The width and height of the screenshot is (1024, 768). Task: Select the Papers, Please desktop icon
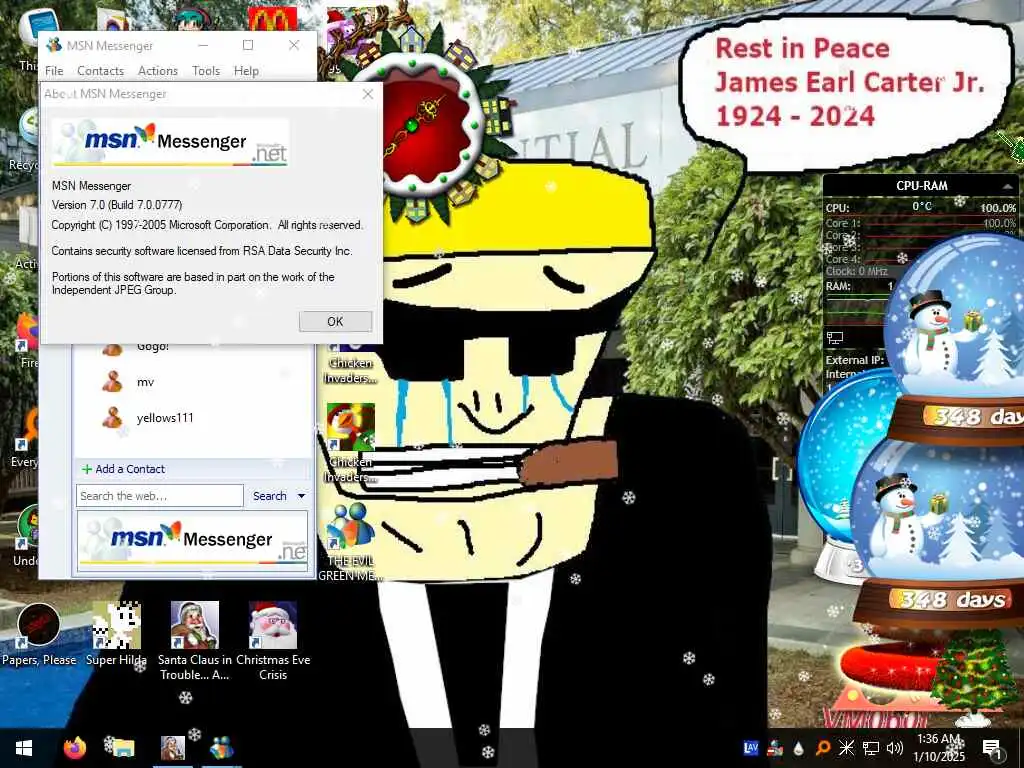[39, 634]
